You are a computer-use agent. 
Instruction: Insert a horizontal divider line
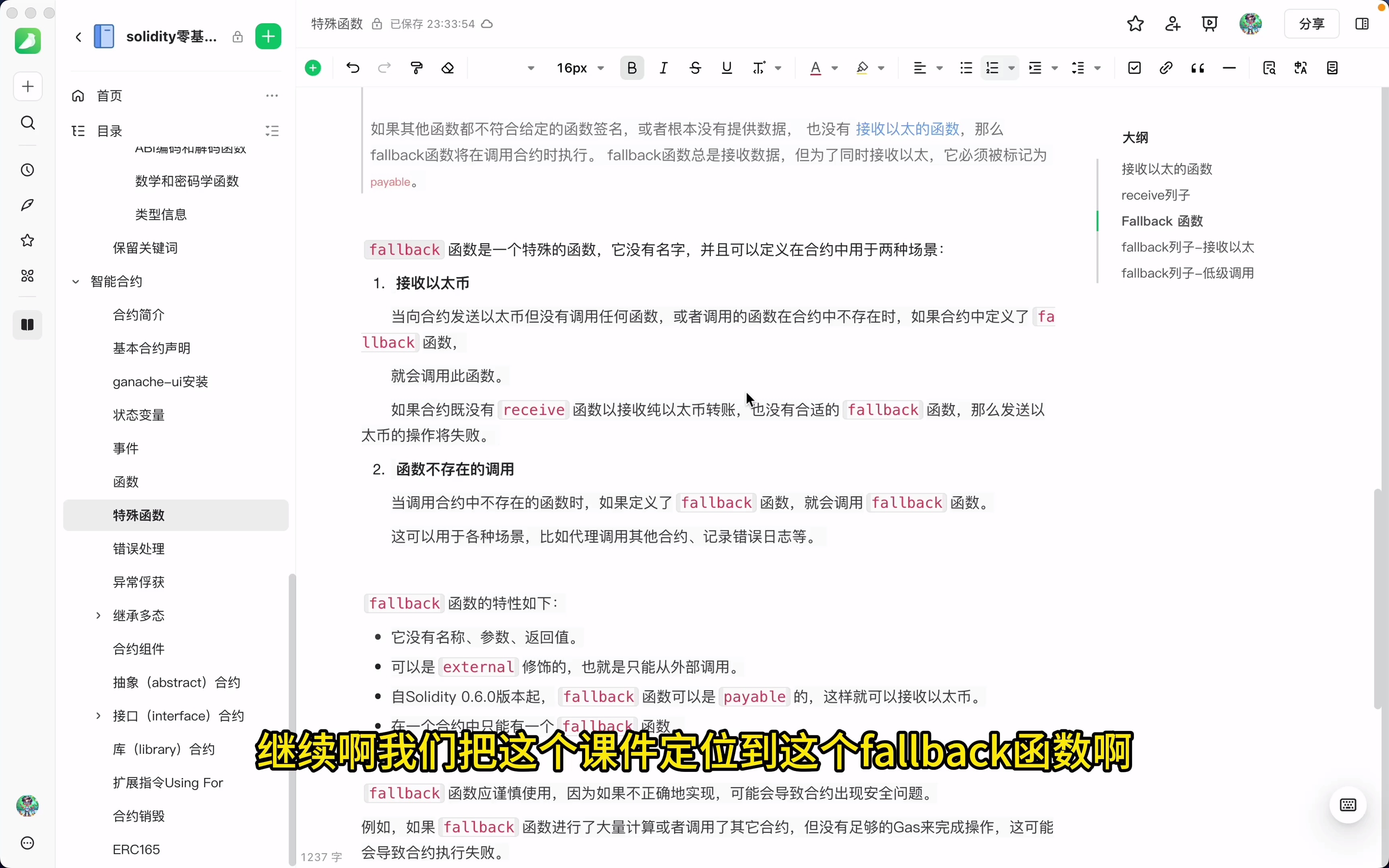tap(1229, 68)
